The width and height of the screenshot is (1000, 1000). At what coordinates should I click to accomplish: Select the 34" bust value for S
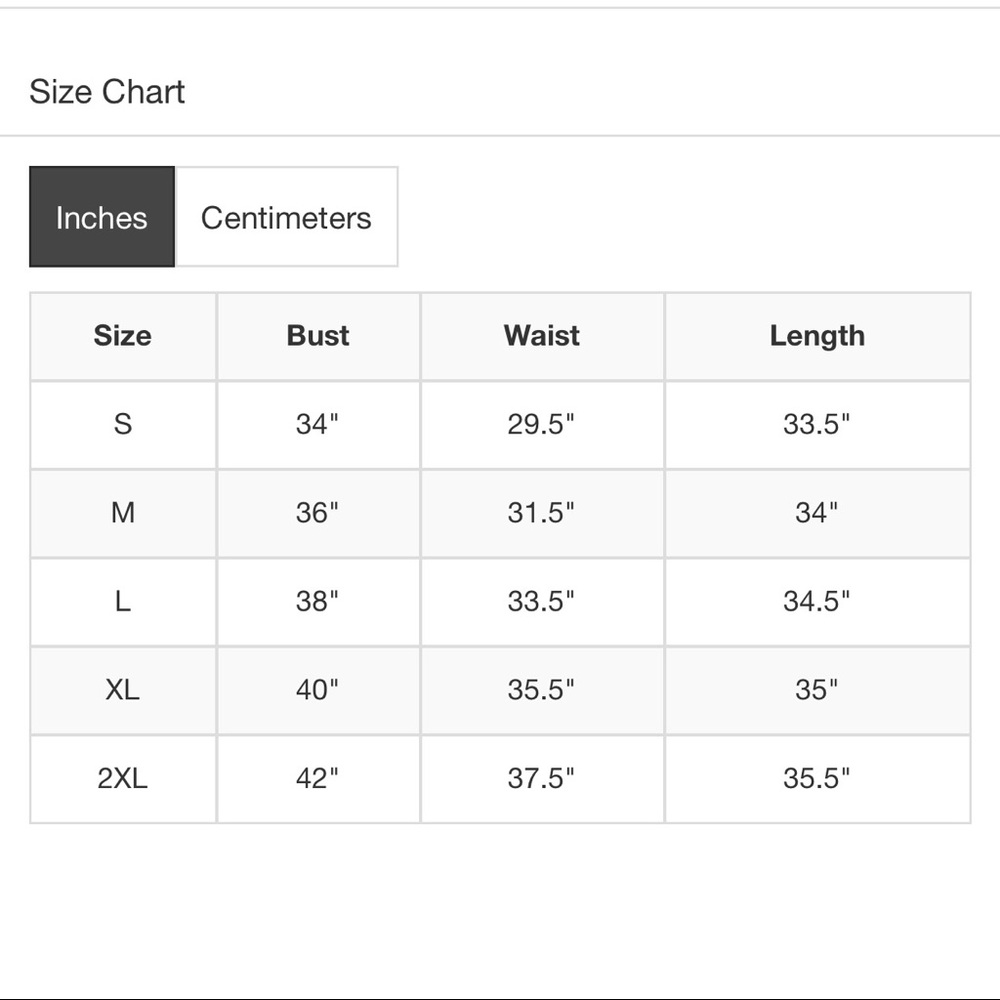317,424
